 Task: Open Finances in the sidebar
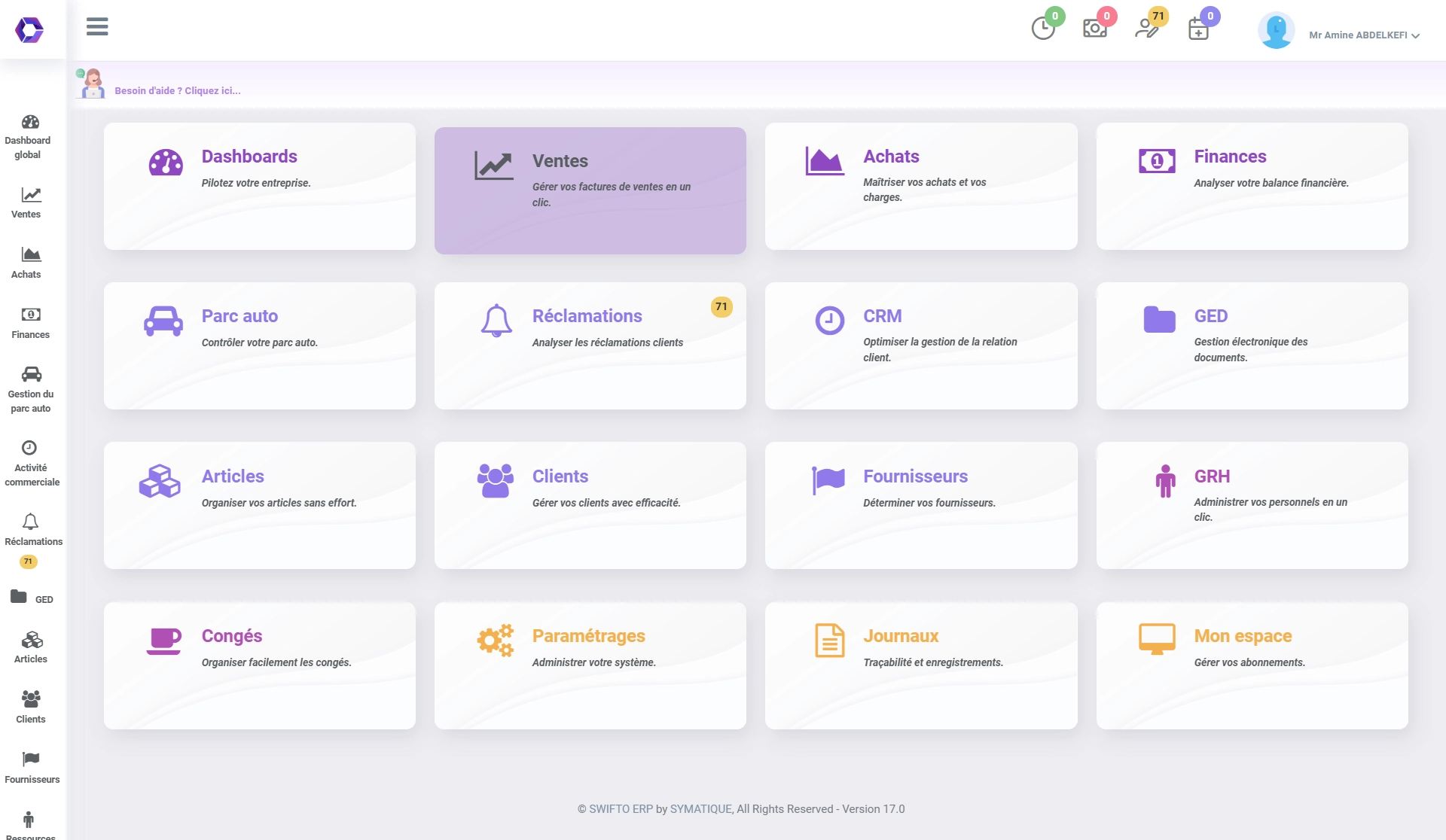point(30,324)
